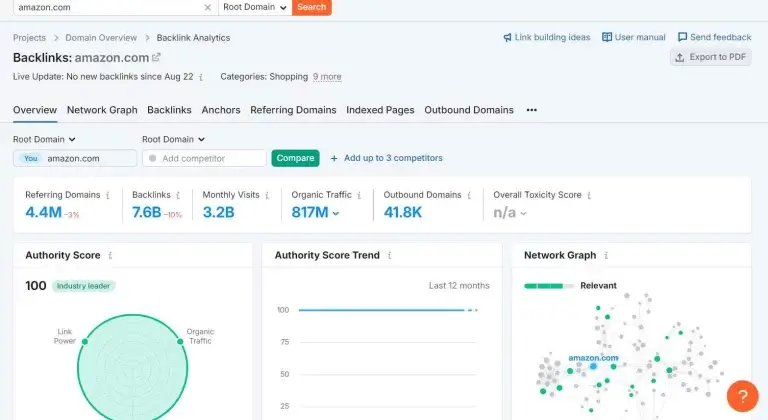Screen dimensions: 768x420
Task: Expand Root Domain dropdown above amazon.com field
Action: coord(44,140)
